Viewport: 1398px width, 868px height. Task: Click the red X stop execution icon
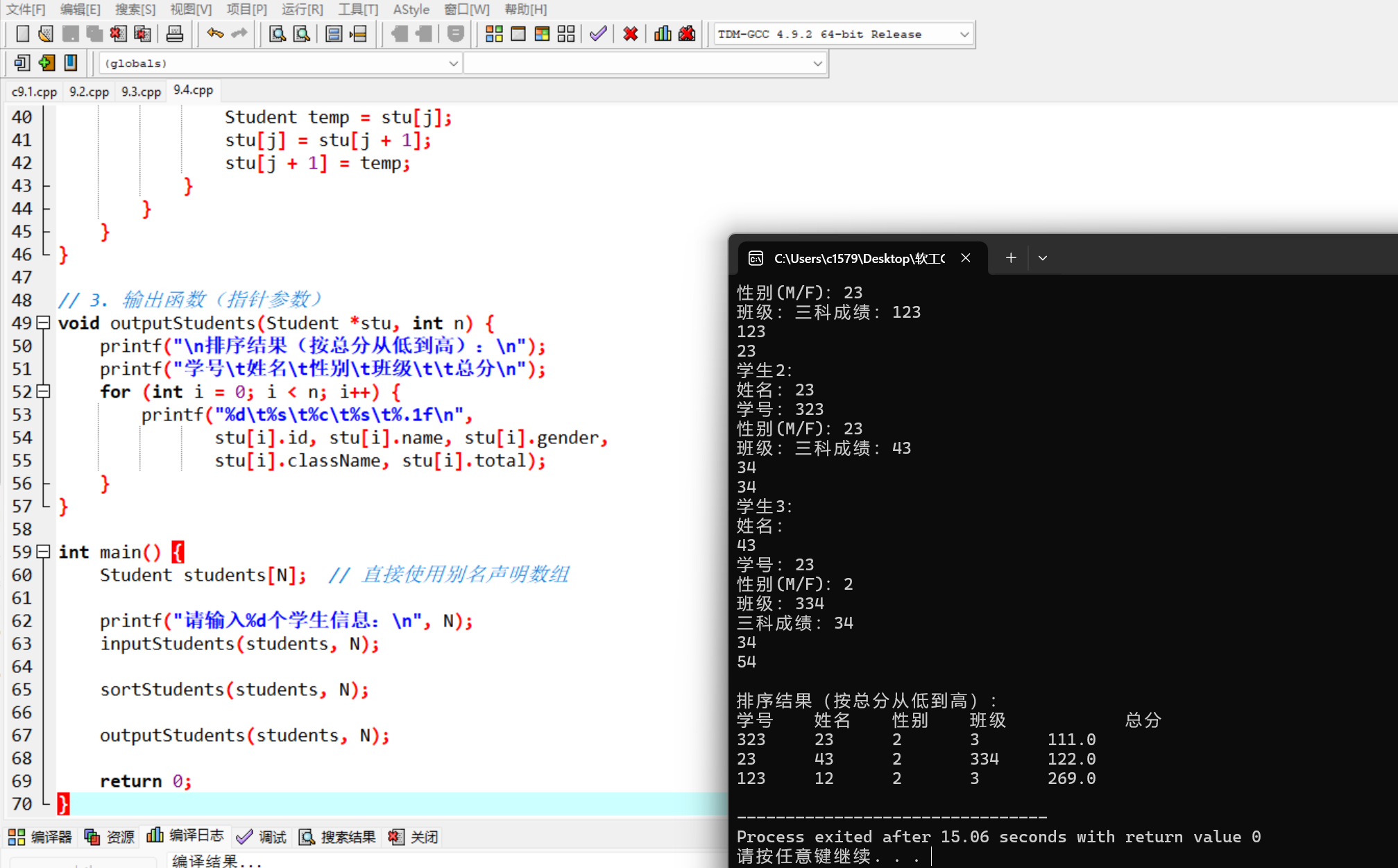pyautogui.click(x=630, y=34)
